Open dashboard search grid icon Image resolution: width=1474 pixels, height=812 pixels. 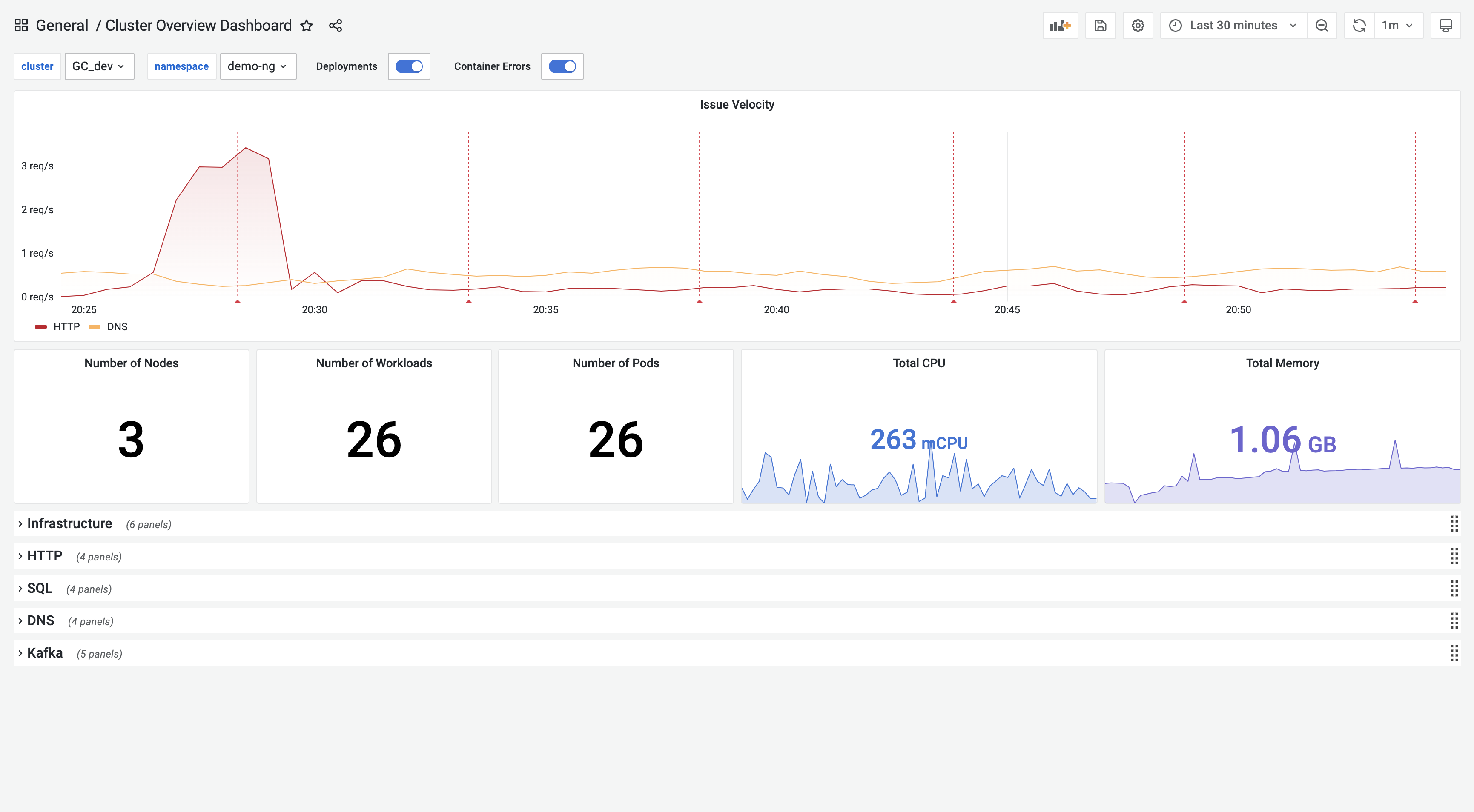21,26
